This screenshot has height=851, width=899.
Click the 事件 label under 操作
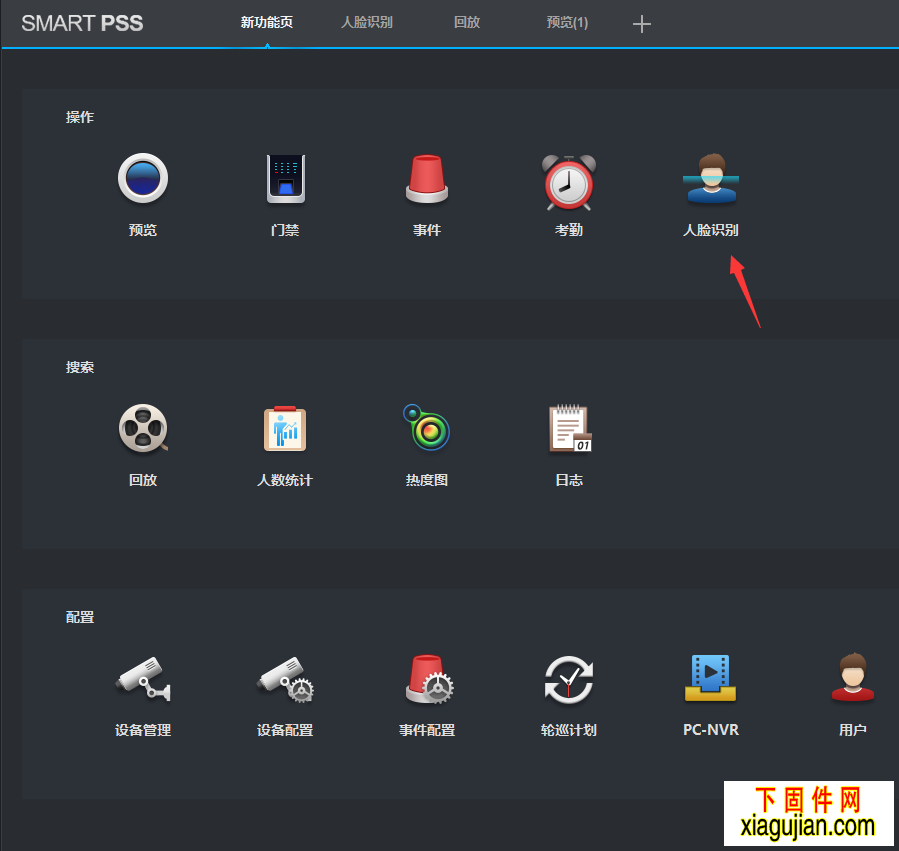click(x=427, y=230)
